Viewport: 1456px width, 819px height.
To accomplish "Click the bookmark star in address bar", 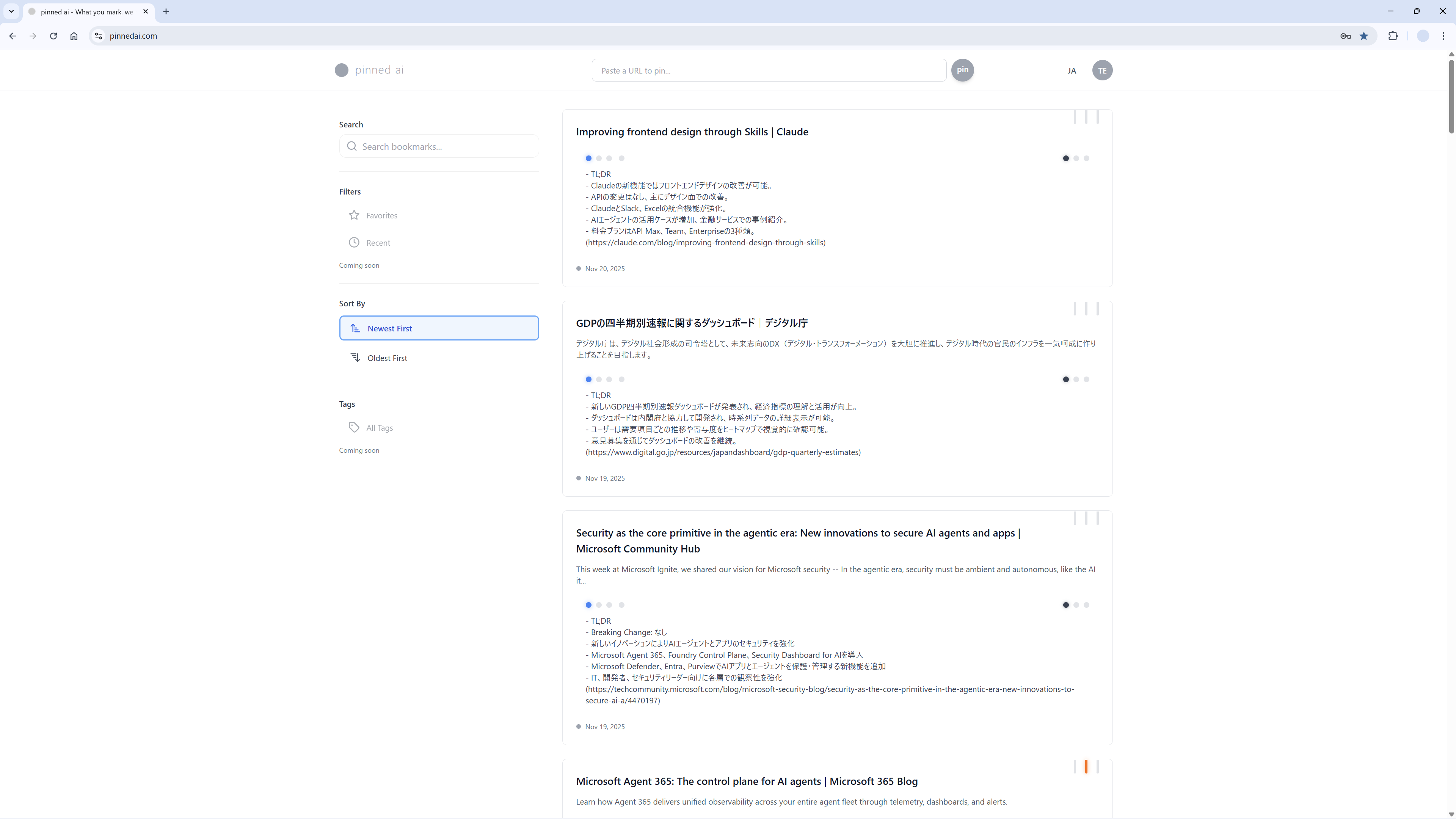I will [1364, 36].
